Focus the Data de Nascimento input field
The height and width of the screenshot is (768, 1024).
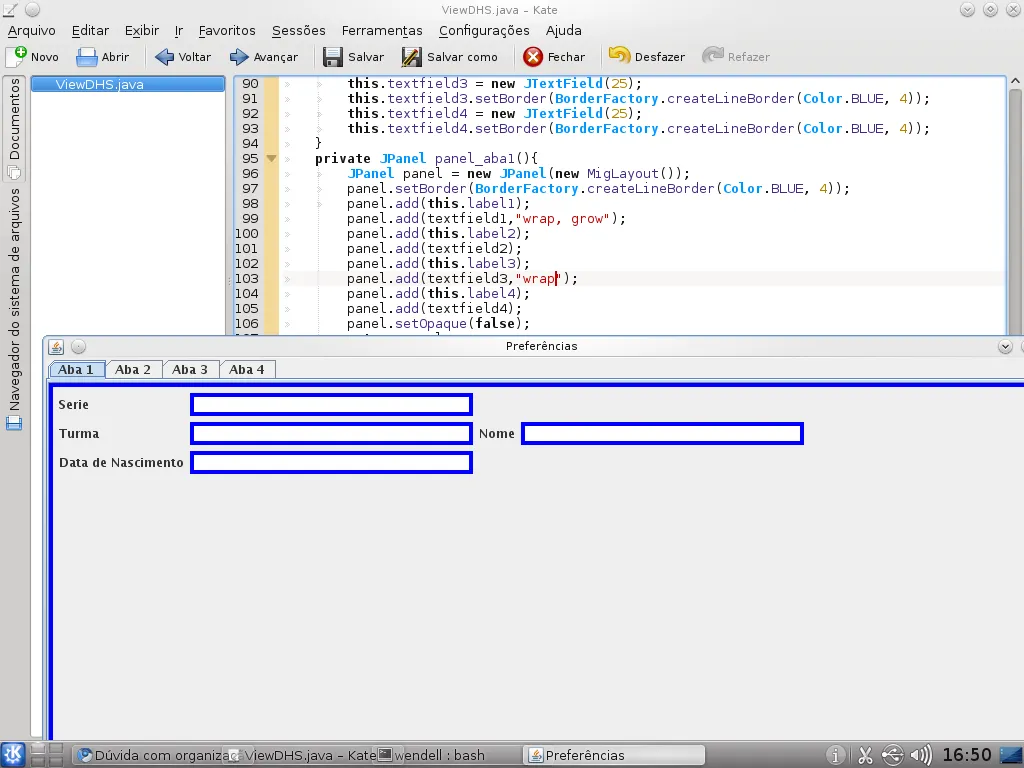click(x=331, y=463)
